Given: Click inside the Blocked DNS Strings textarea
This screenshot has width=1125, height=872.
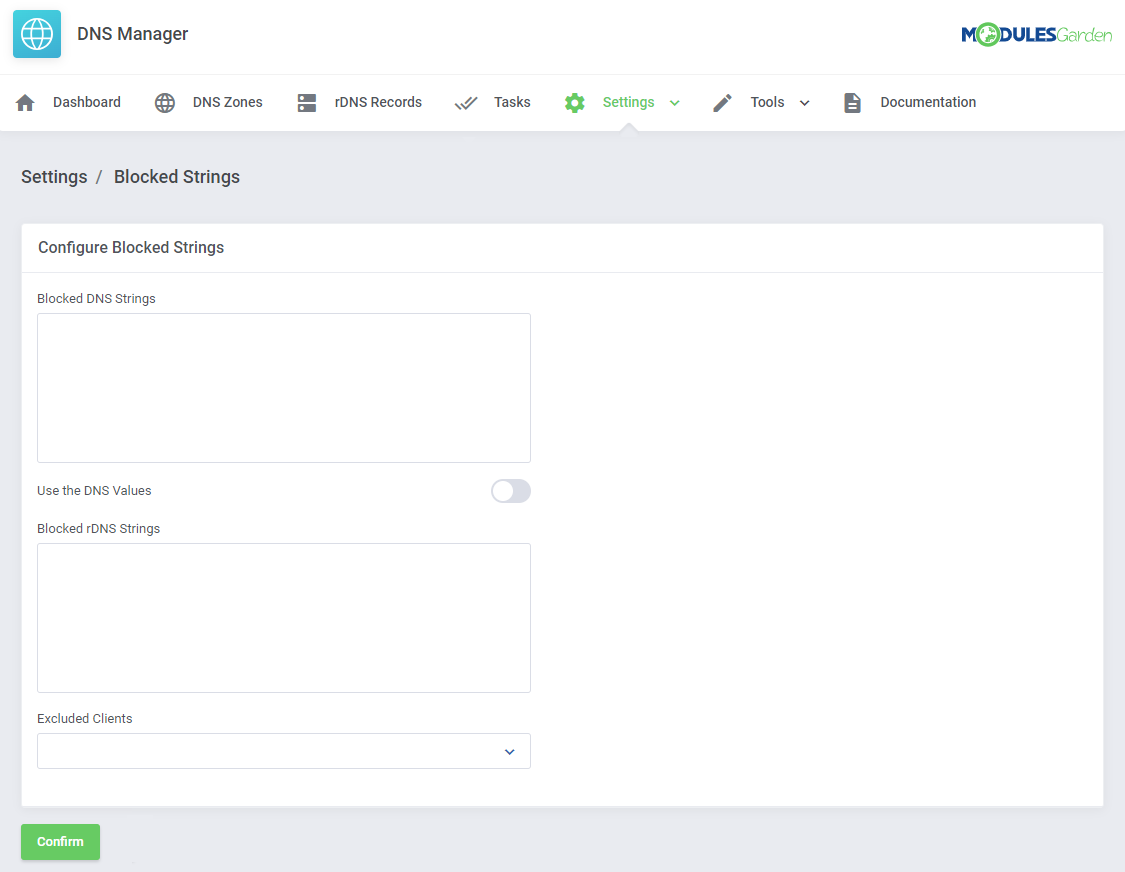Looking at the screenshot, I should click(283, 388).
